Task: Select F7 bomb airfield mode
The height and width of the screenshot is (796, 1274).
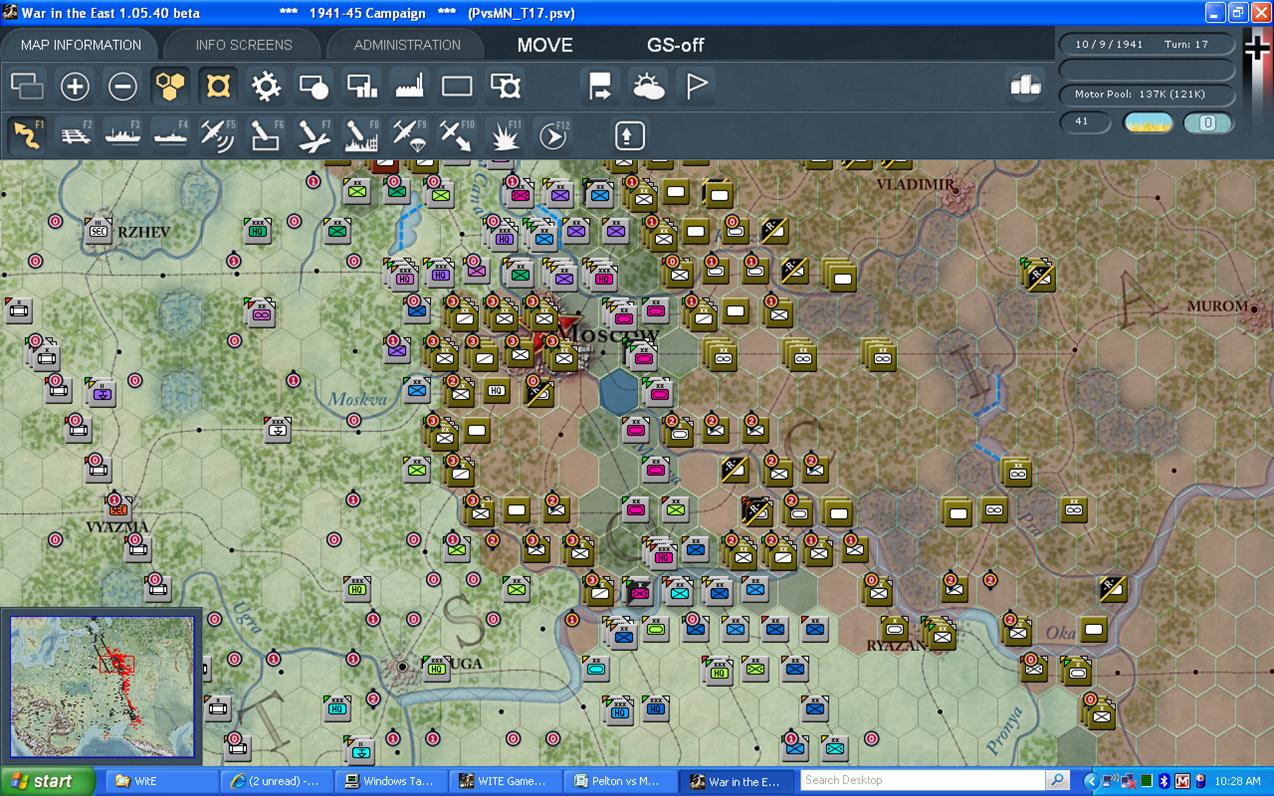Action: 314,135
